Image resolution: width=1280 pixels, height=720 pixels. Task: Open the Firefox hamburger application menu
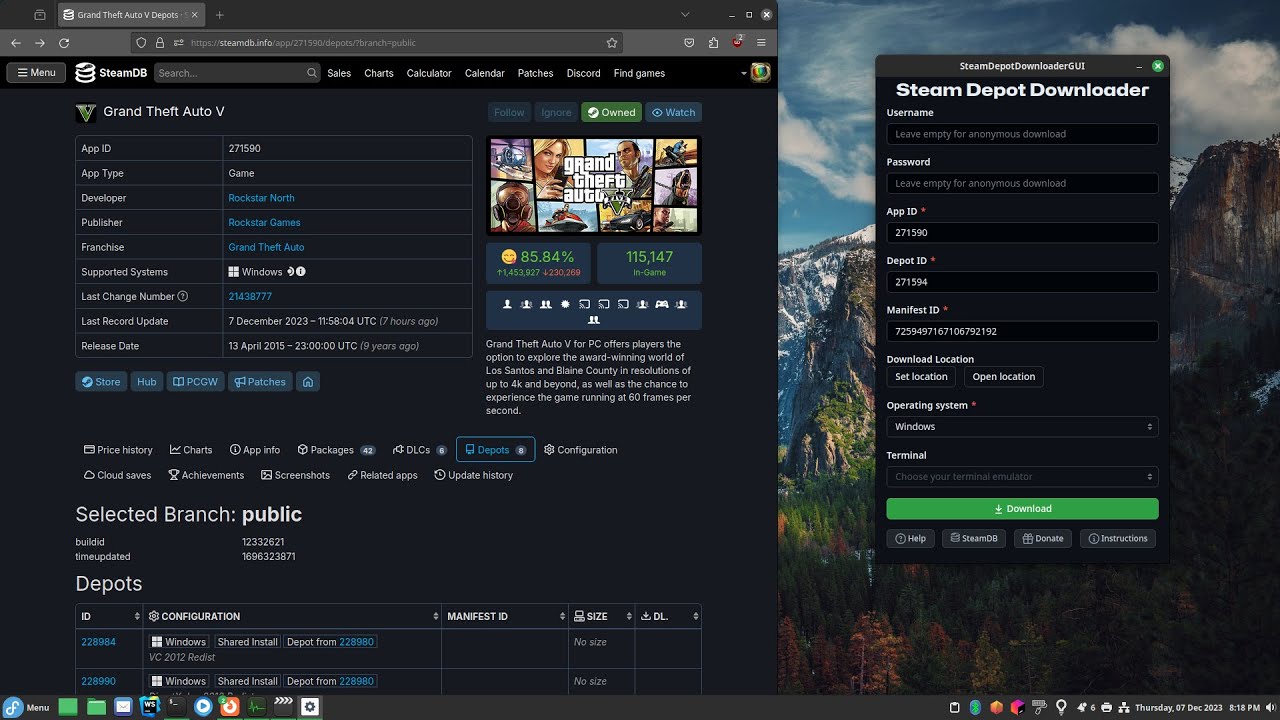coord(761,43)
